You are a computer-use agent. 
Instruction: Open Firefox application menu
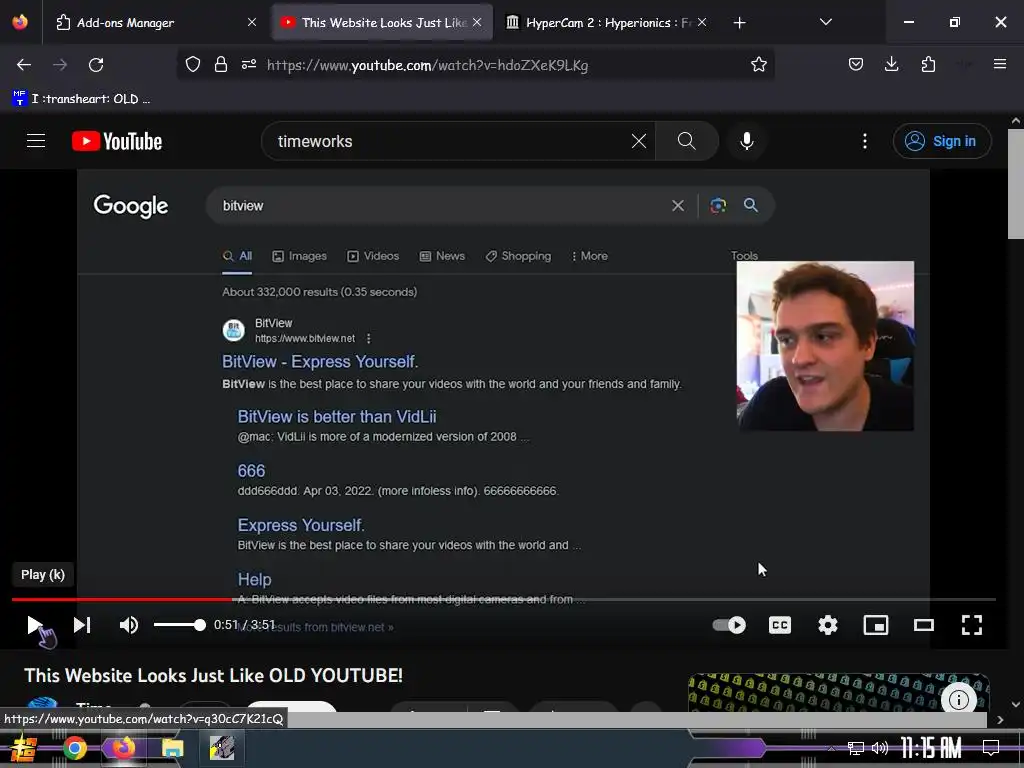pyautogui.click(x=999, y=65)
